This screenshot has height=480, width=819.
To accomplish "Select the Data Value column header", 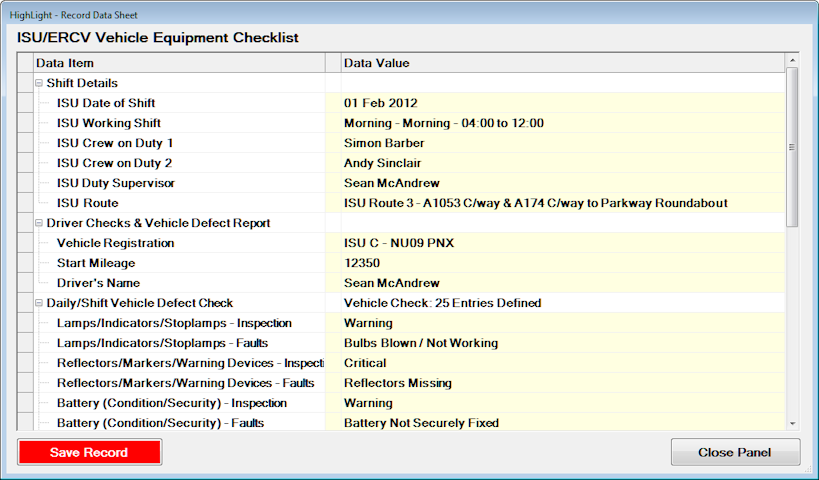I will tap(560, 63).
